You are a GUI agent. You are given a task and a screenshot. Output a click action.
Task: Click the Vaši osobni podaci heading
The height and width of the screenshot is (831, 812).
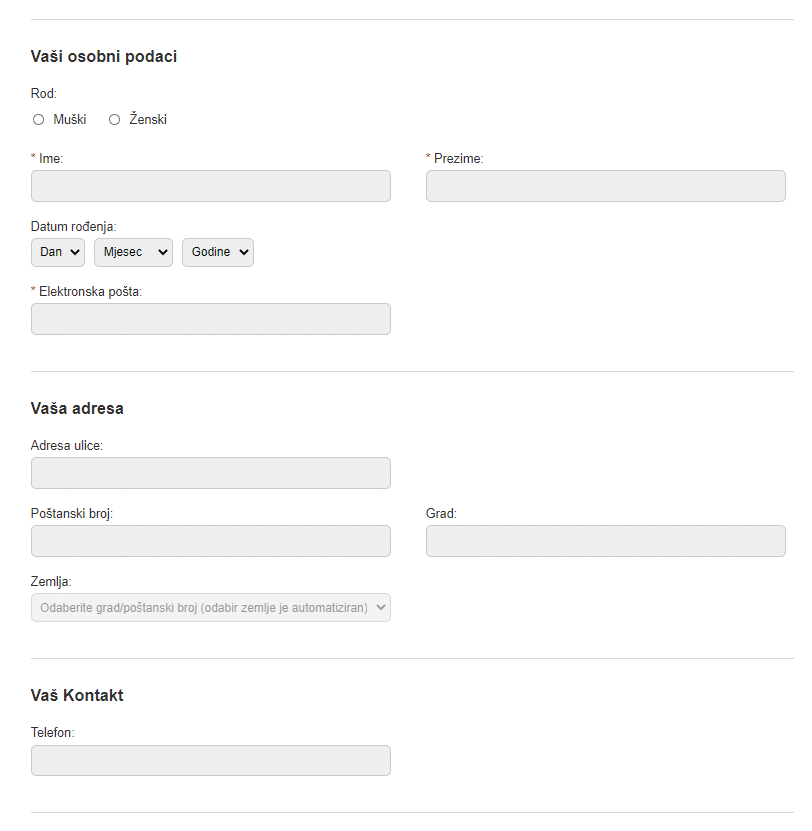click(104, 56)
